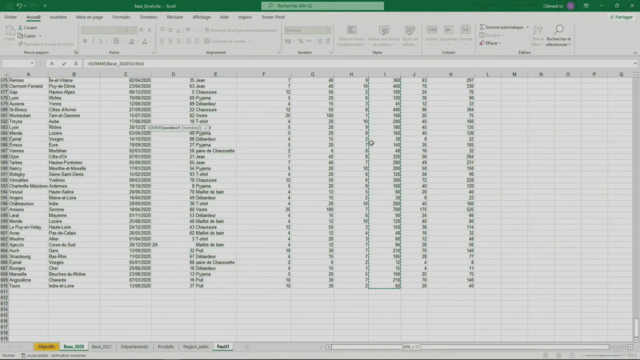Confirm the formula with the checkmark icon
640x360 pixels.
click(64, 64)
